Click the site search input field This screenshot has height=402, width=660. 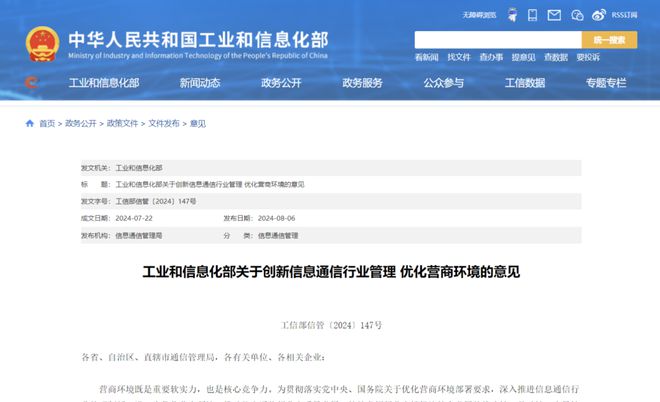pos(498,40)
